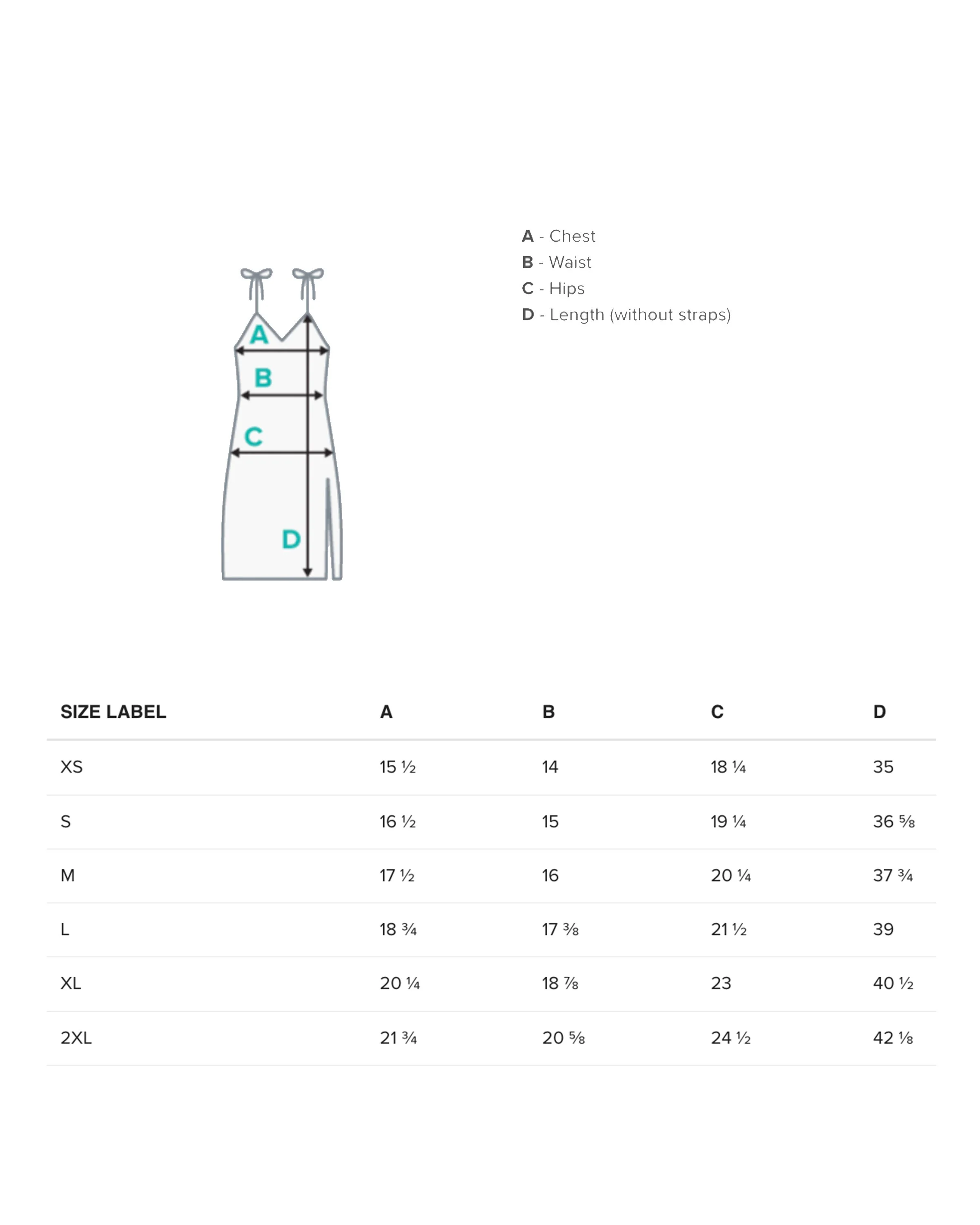Select the 2XL size row label

[76, 1038]
